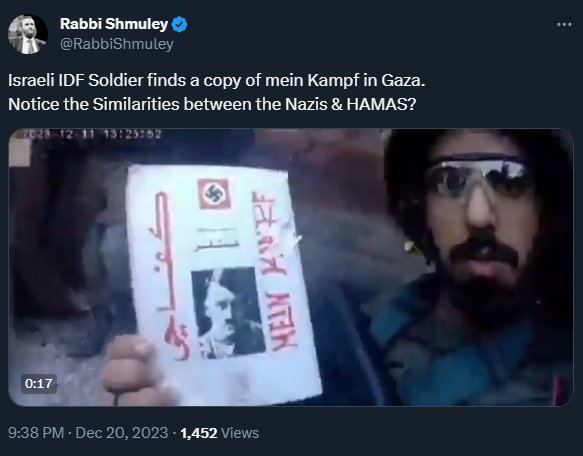
Task: Click the swastika emblem on the book cover
Action: coord(214,193)
